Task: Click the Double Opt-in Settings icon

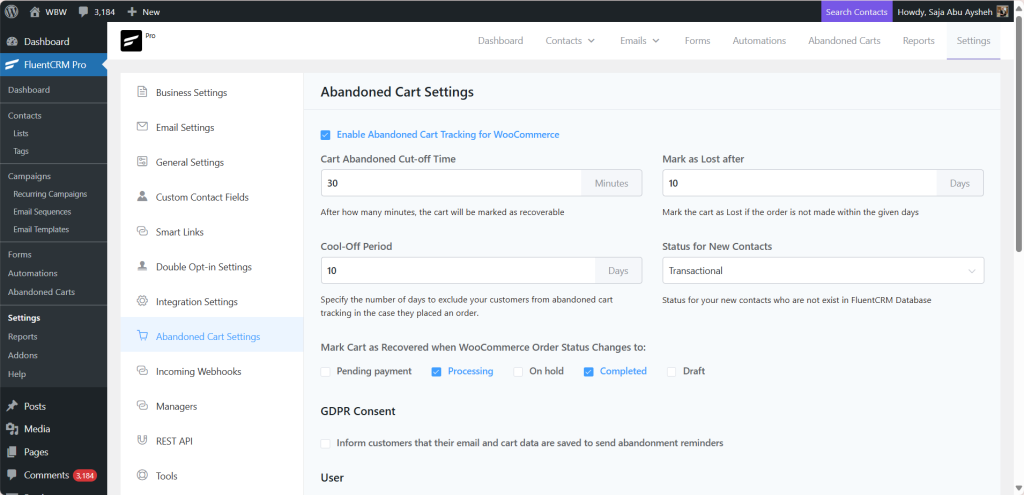Action: click(142, 266)
